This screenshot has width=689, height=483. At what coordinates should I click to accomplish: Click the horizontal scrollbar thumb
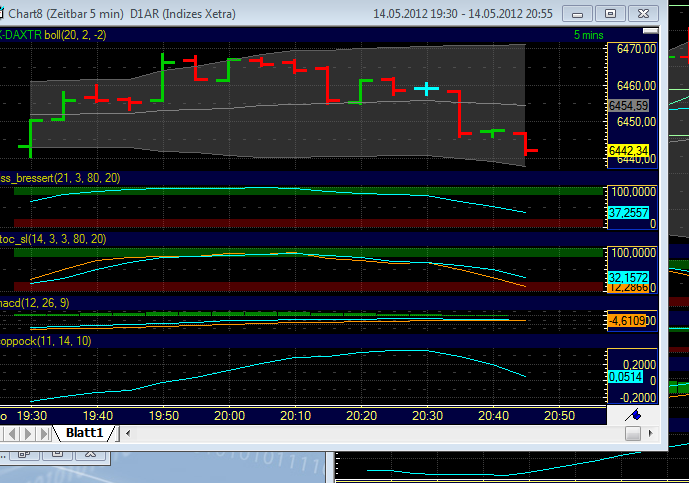pos(633,433)
